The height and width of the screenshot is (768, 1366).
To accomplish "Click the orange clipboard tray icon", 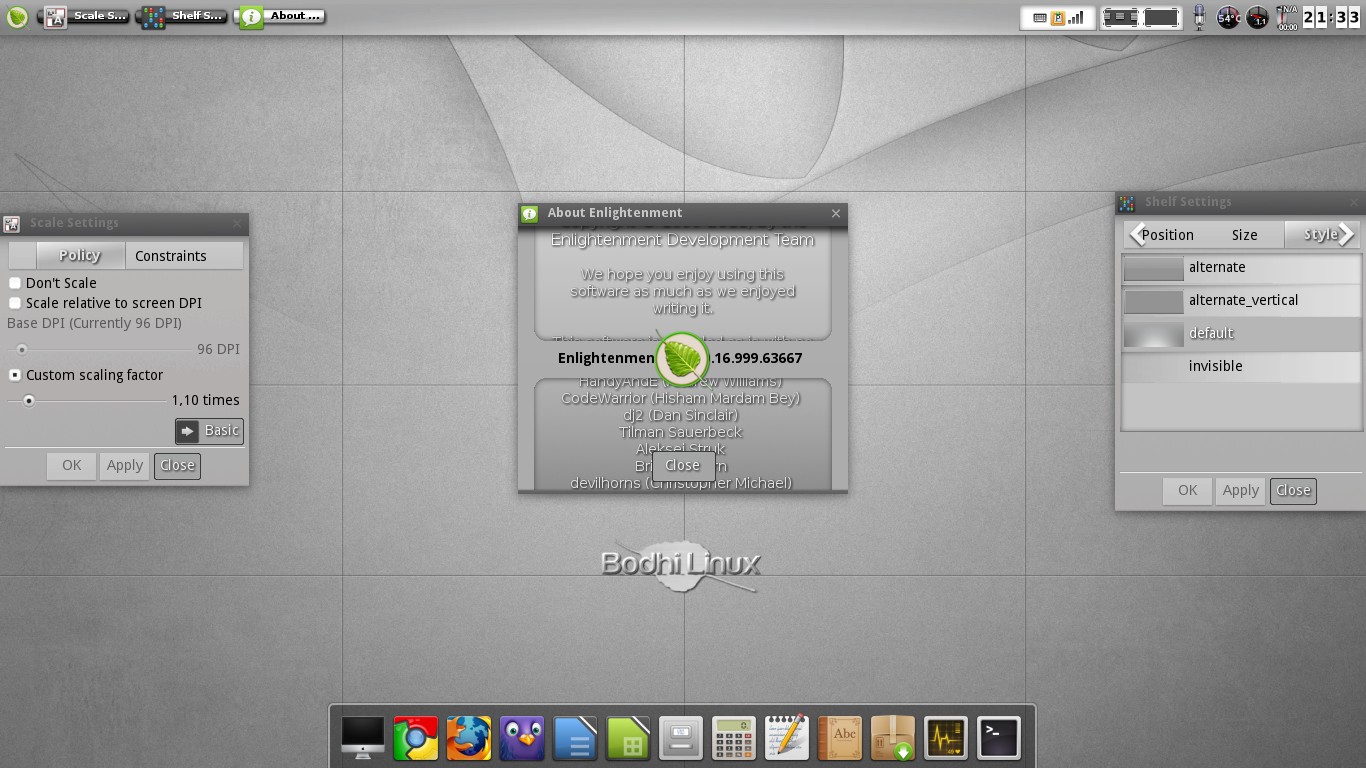I will pyautogui.click(x=1058, y=17).
